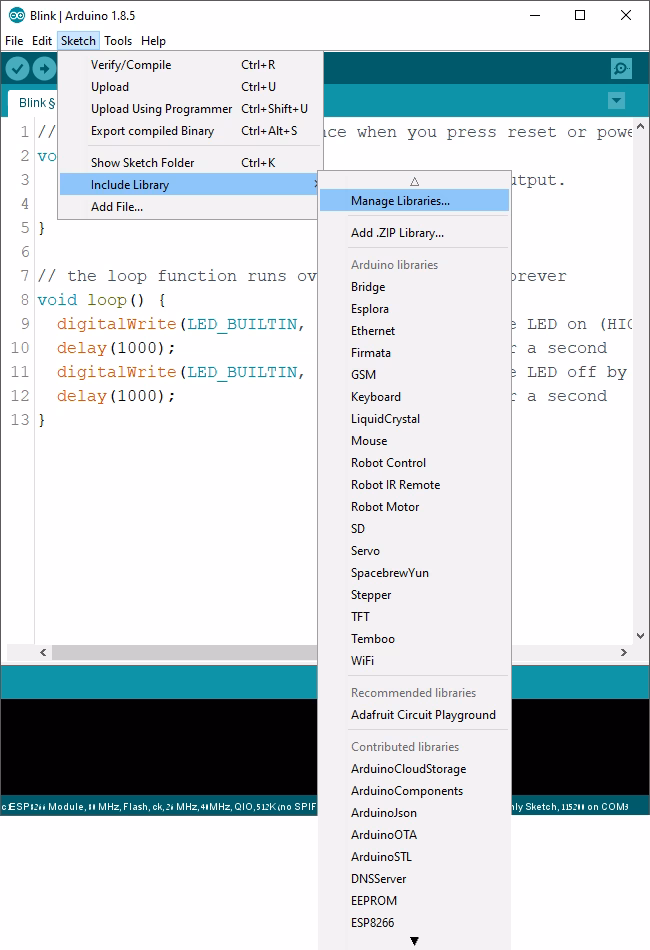This screenshot has height=950, width=650.
Task: Click the editor vertical scrollbar down arrow
Action: tap(640, 636)
